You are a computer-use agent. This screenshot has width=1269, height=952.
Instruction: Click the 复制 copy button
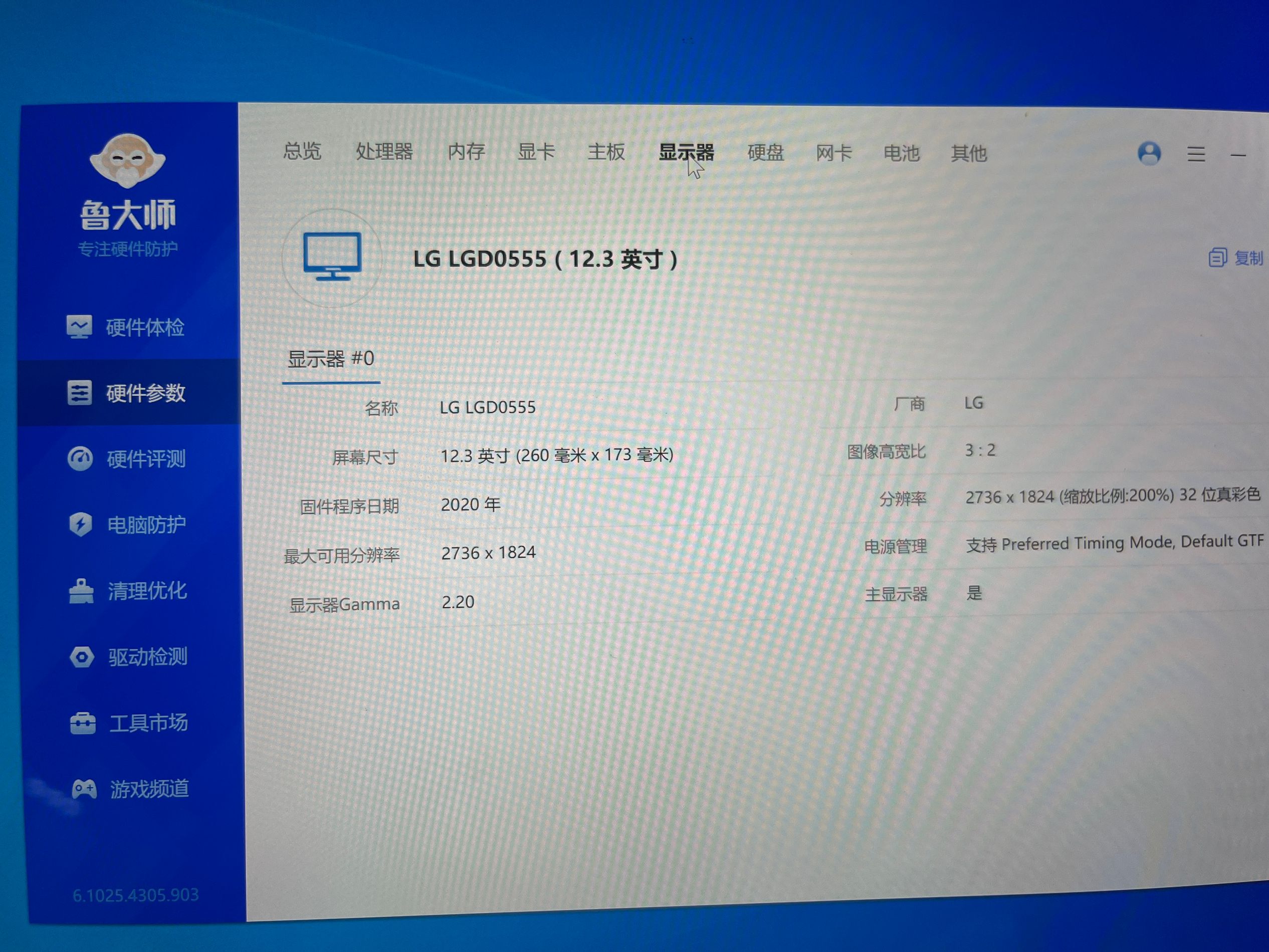pyautogui.click(x=1236, y=258)
